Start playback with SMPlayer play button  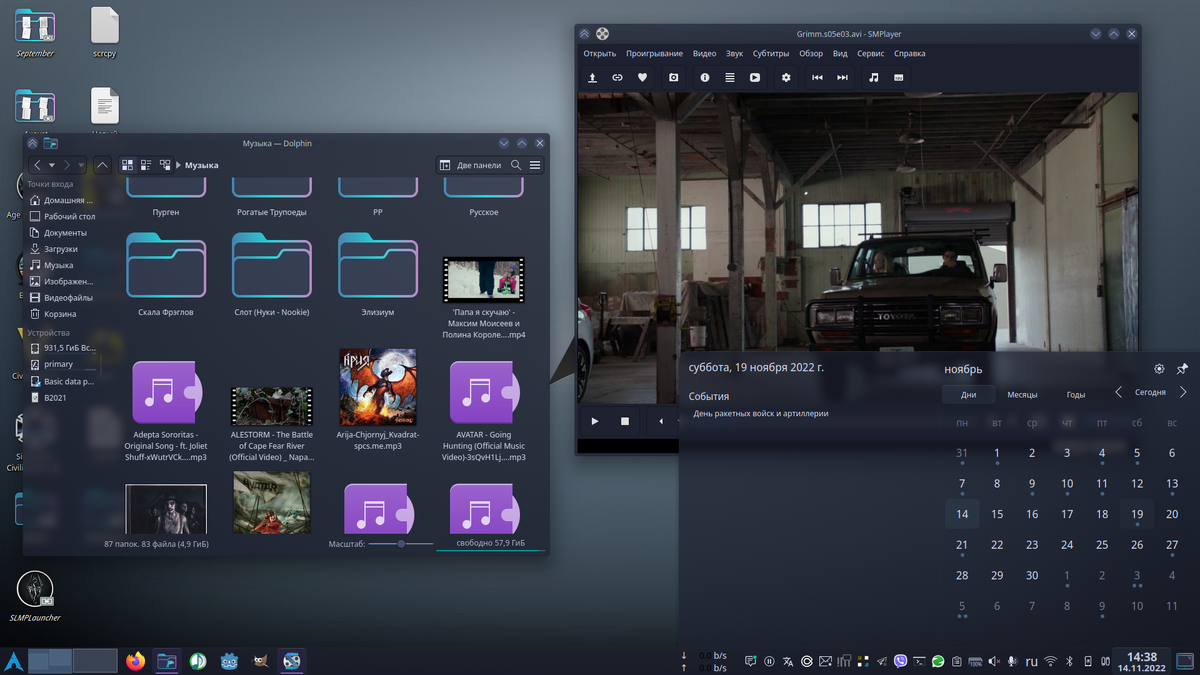(595, 421)
